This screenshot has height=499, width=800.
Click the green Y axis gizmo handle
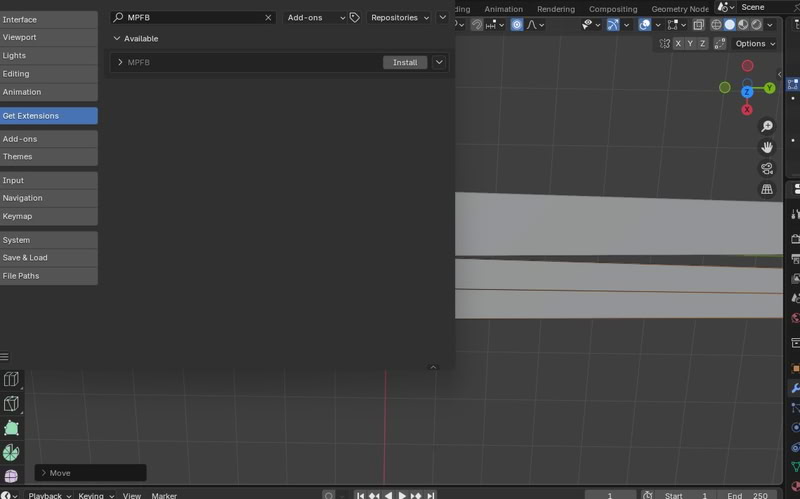pyautogui.click(x=770, y=88)
